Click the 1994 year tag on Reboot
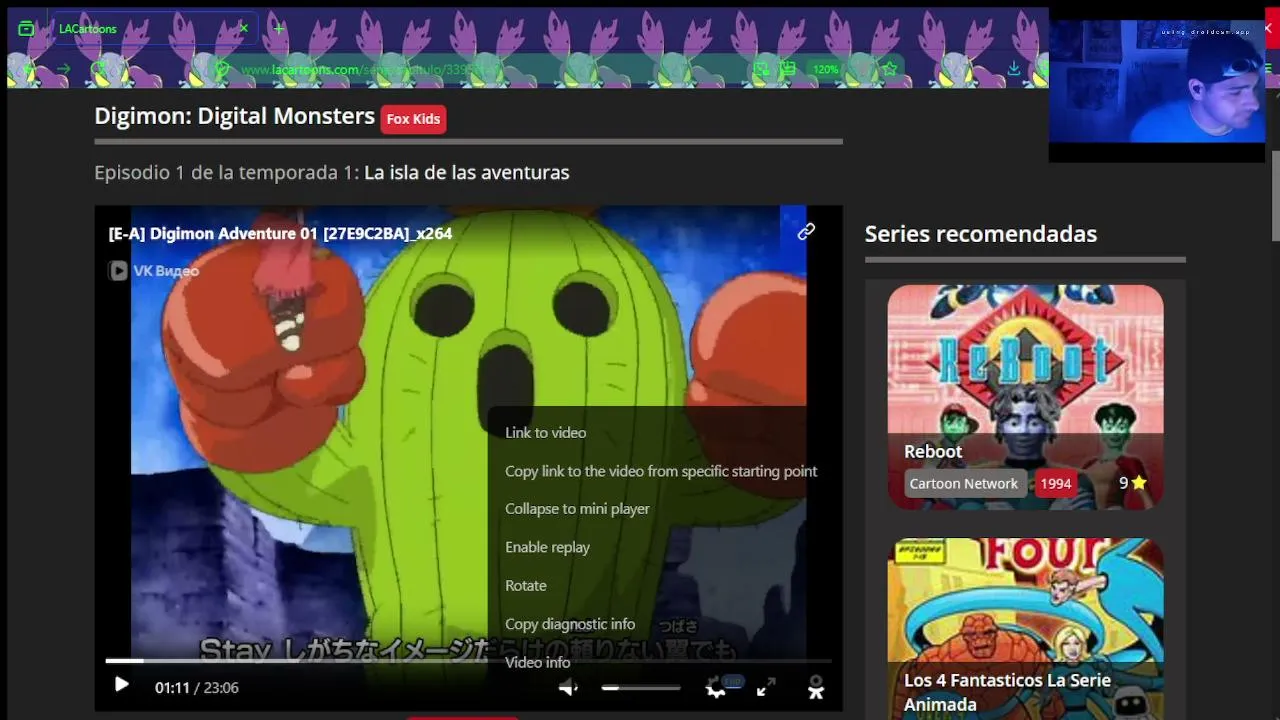 point(1055,483)
